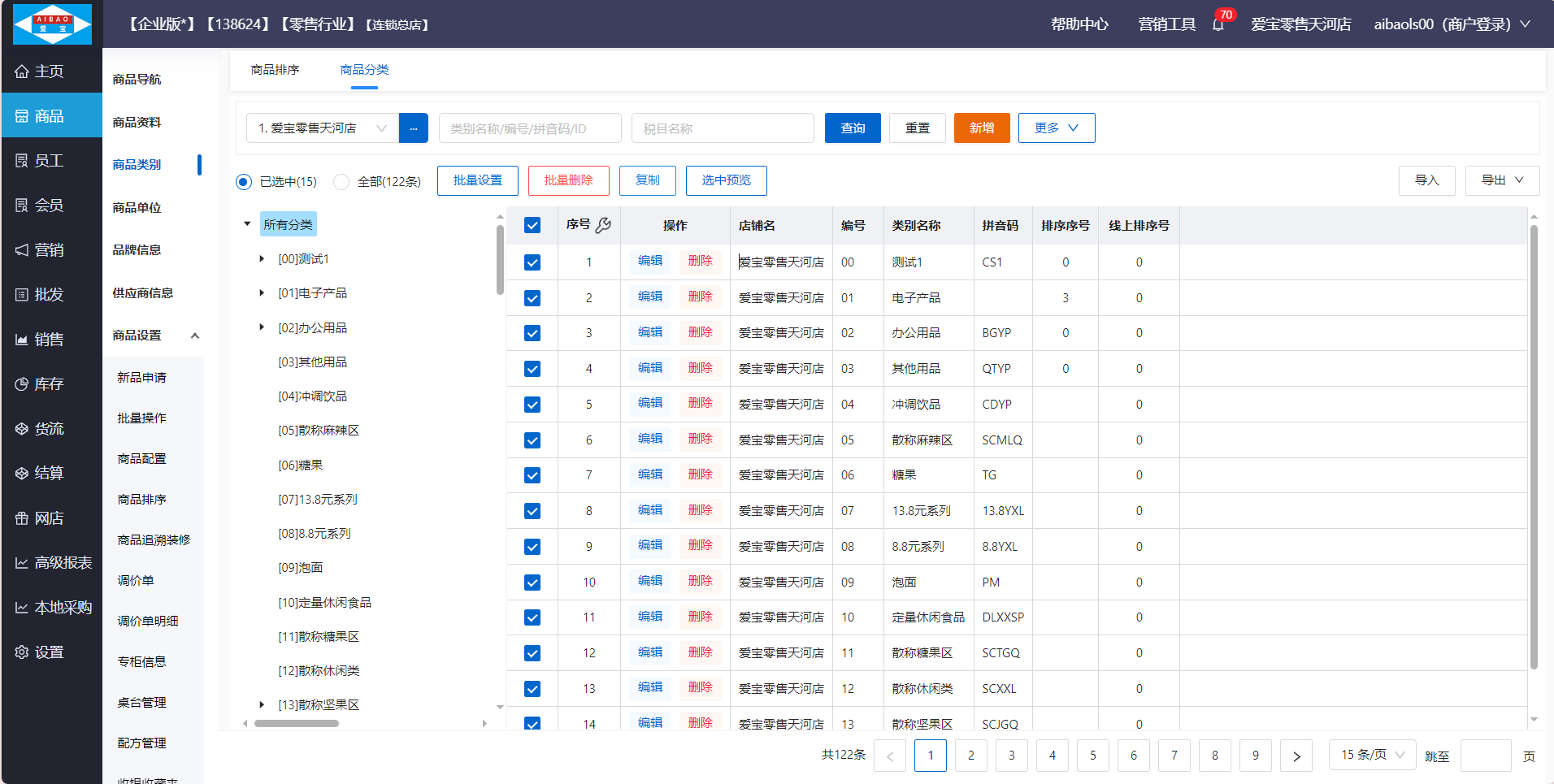Screen dimensions: 1554x784
Task: Open the 更多 dropdown button
Action: [1057, 128]
